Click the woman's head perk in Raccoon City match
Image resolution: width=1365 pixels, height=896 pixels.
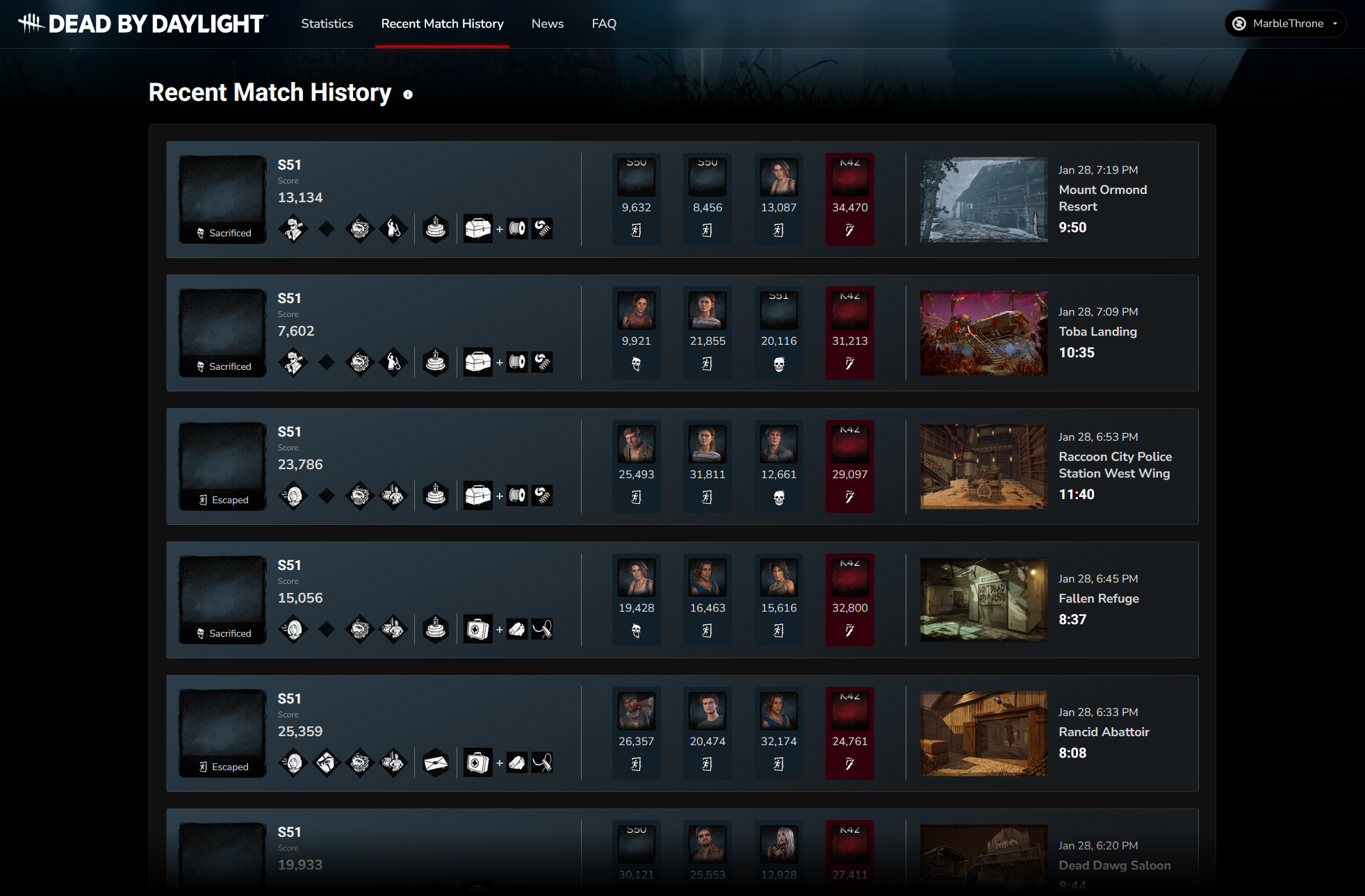293,495
